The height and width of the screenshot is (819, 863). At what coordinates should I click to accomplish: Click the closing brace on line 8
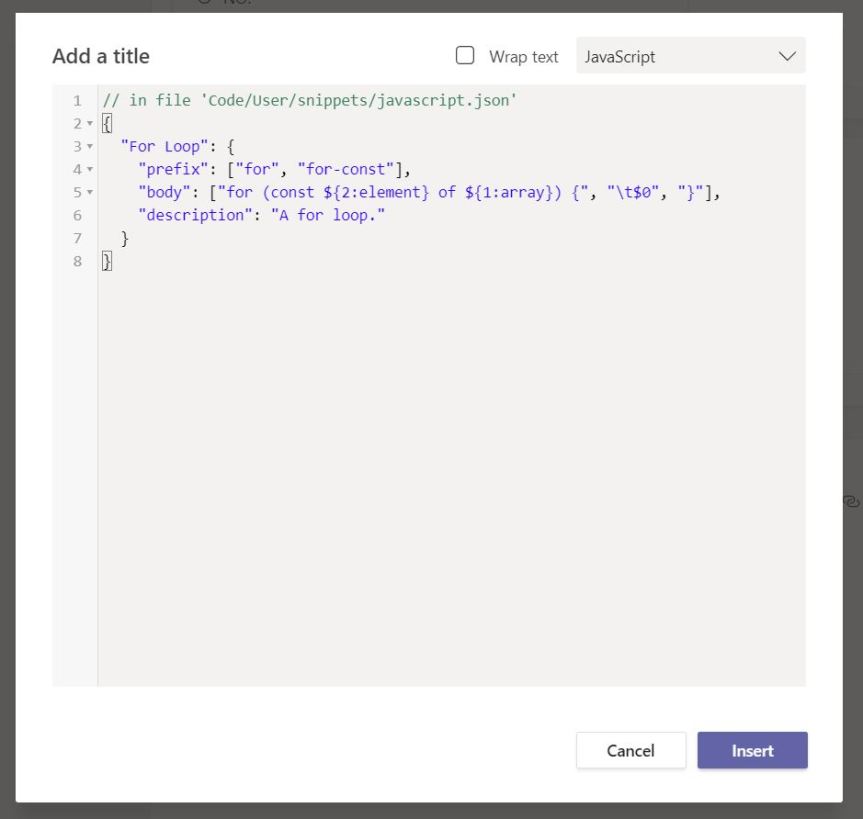[107, 261]
